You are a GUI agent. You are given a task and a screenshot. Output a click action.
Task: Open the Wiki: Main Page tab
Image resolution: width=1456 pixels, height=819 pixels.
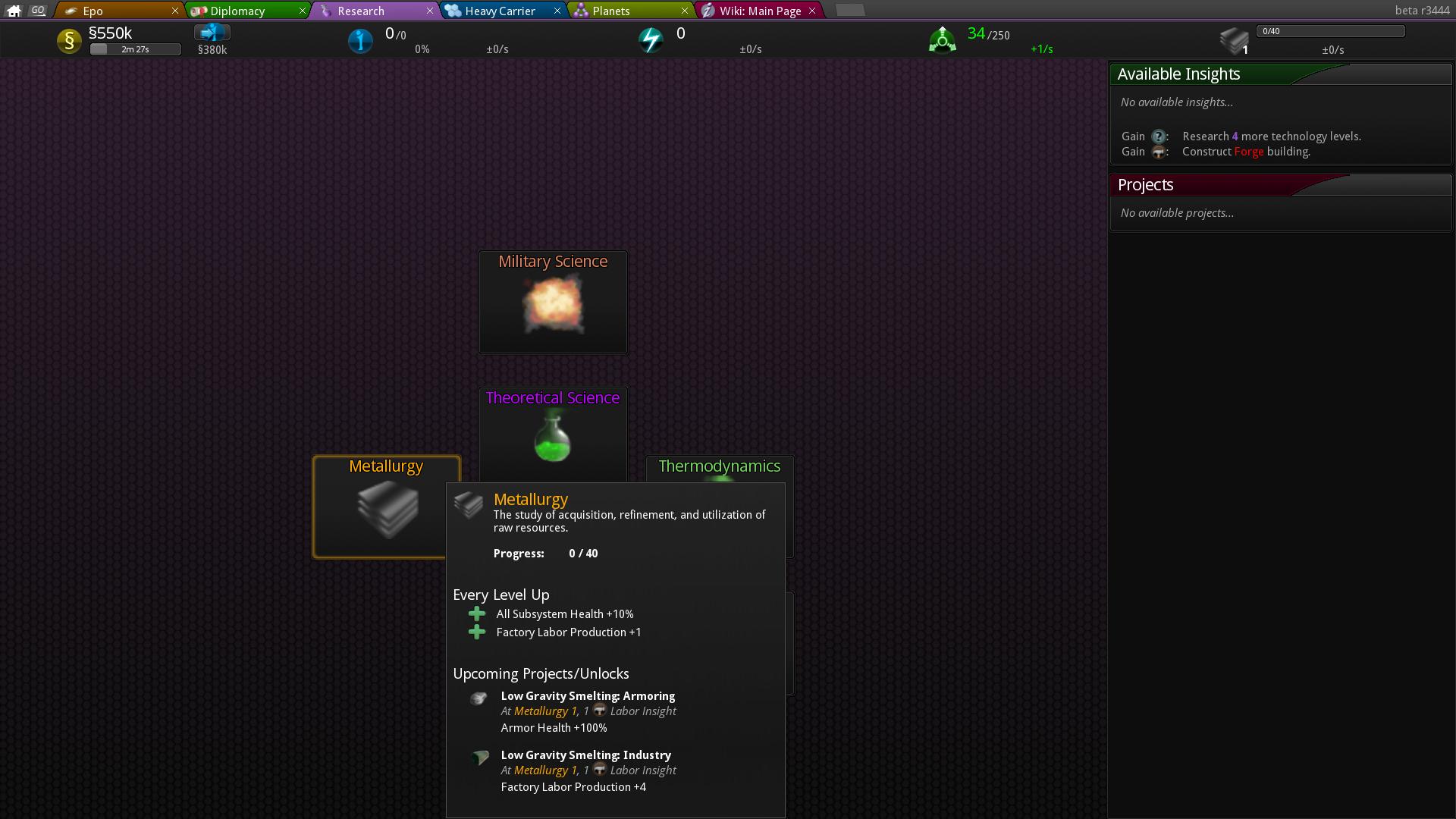(760, 11)
